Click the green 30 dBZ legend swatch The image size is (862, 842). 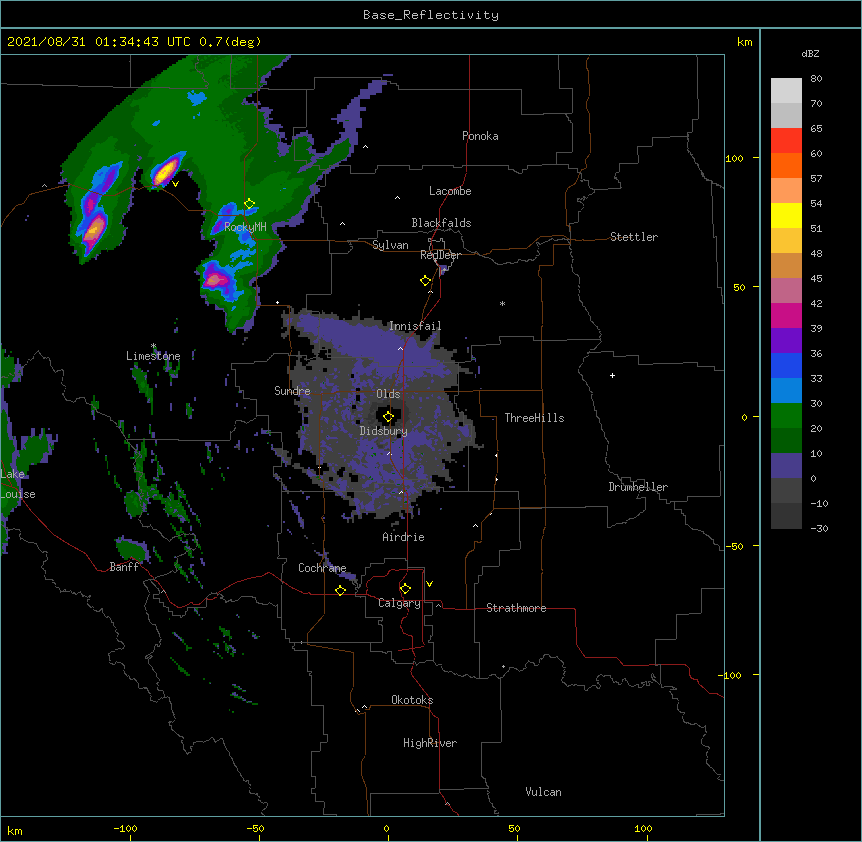pos(786,416)
